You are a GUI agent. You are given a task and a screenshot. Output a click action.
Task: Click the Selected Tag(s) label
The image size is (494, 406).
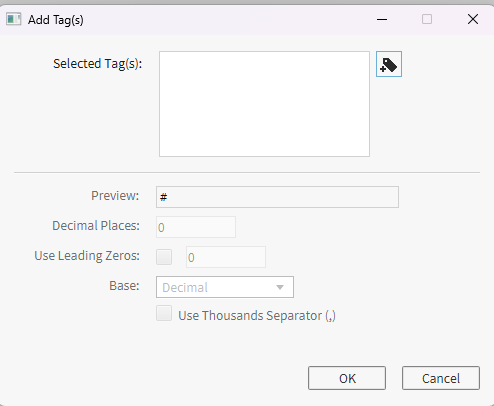98,63
